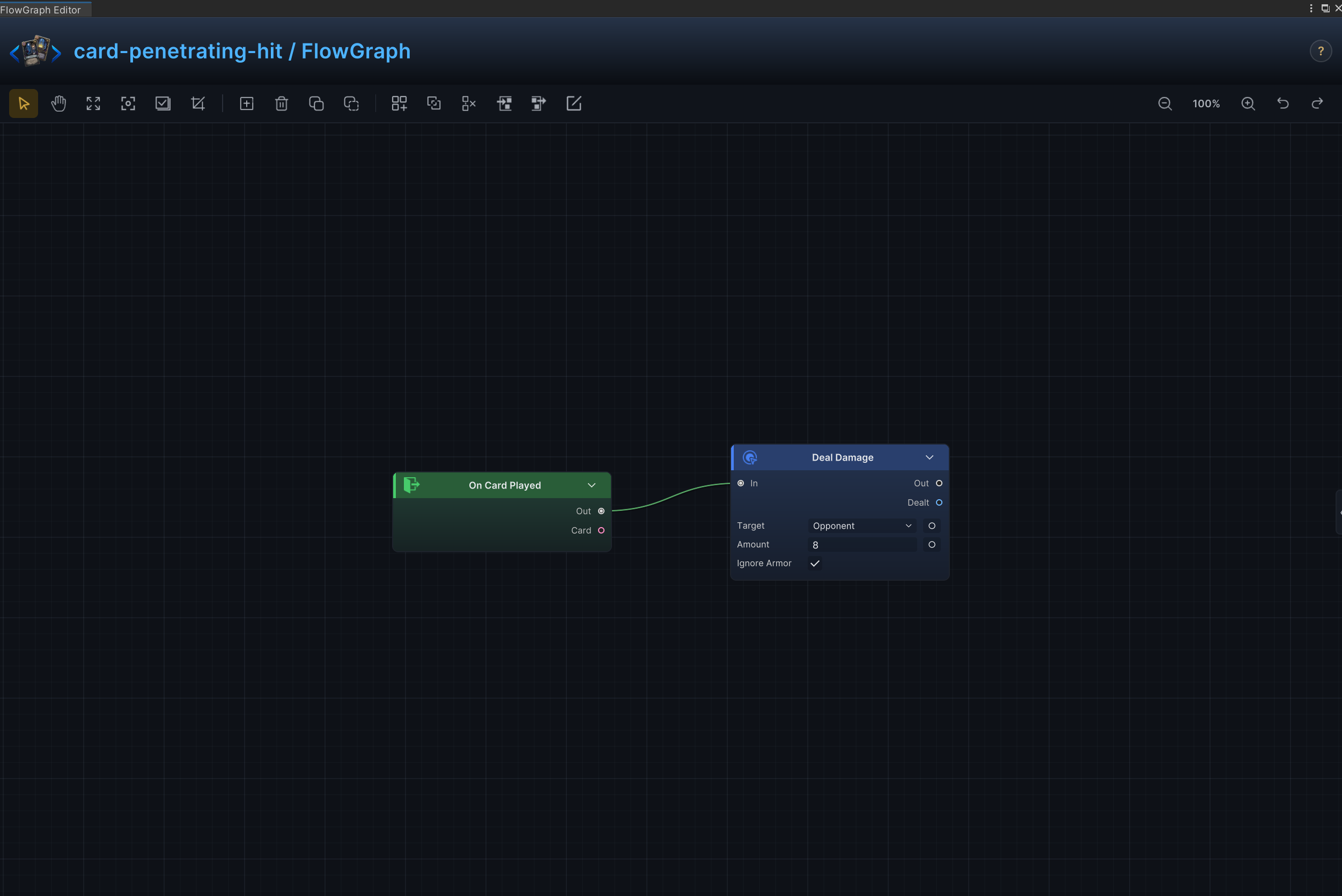
Task: Click the 100% zoom level readout
Action: click(1206, 103)
